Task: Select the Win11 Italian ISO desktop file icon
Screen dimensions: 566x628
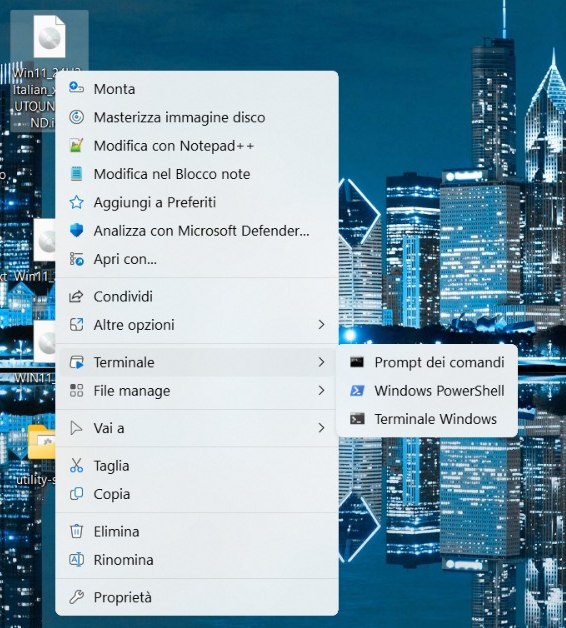Action: pos(49,37)
